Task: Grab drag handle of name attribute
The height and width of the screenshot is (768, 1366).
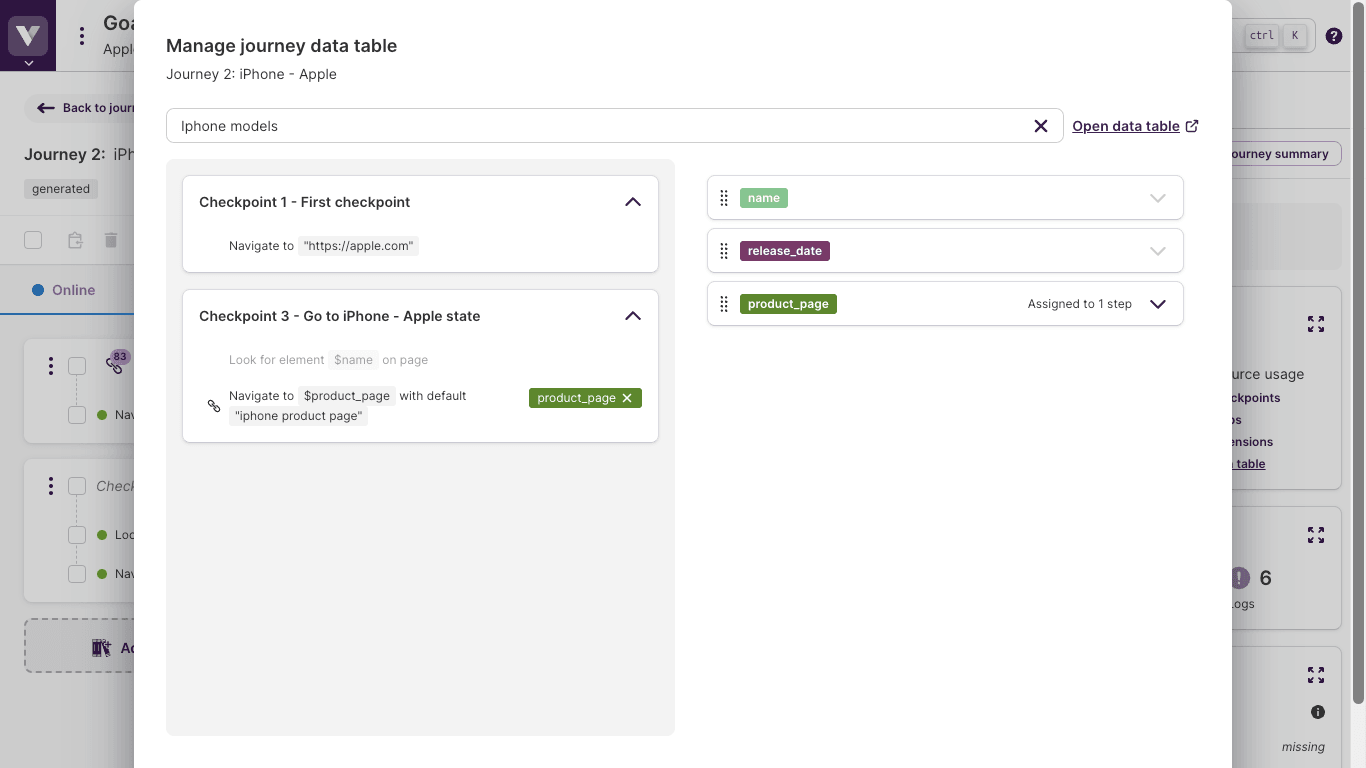Action: click(x=724, y=198)
